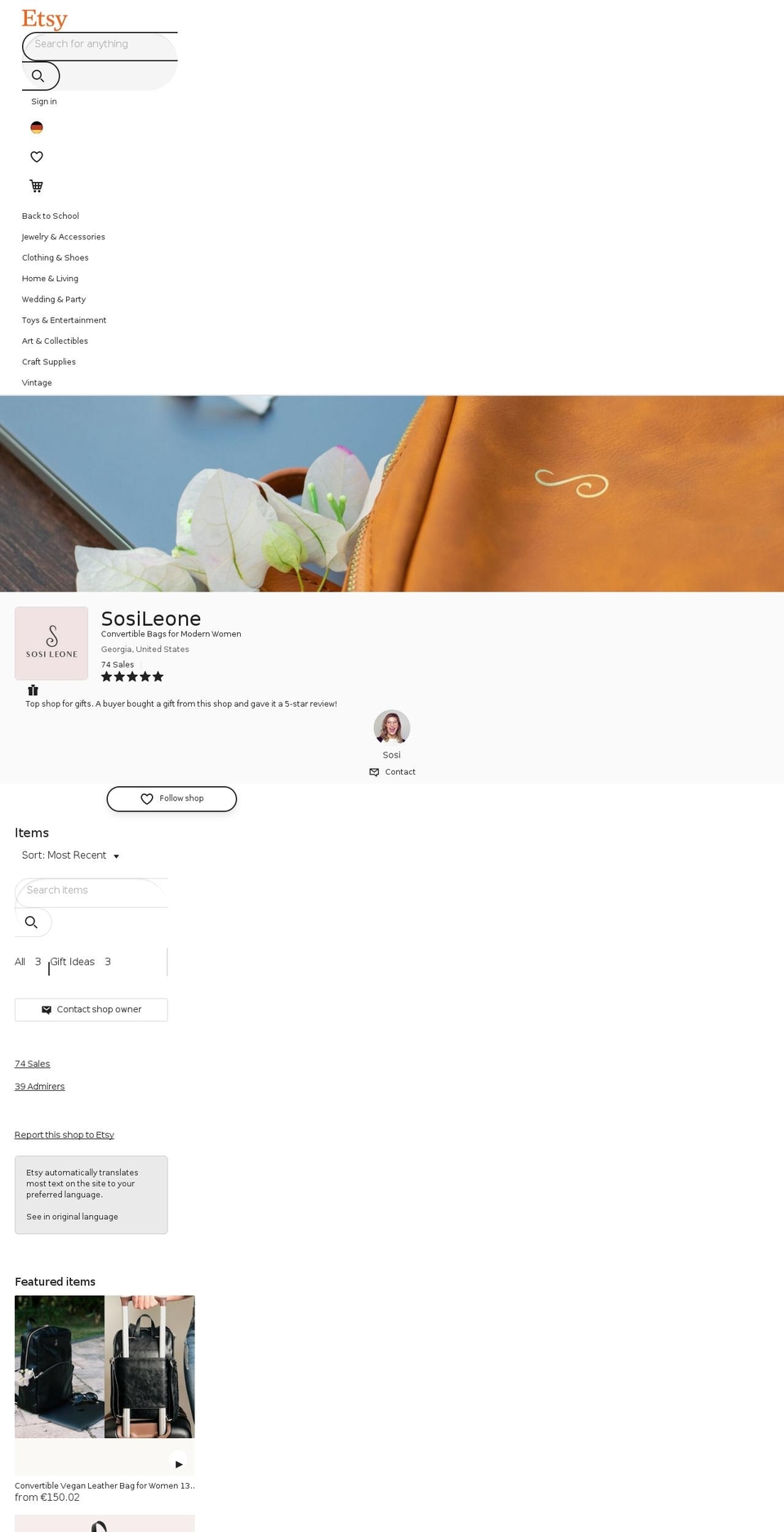784x1532 pixels.
Task: Click Contact shop owner button
Action: [91, 1010]
